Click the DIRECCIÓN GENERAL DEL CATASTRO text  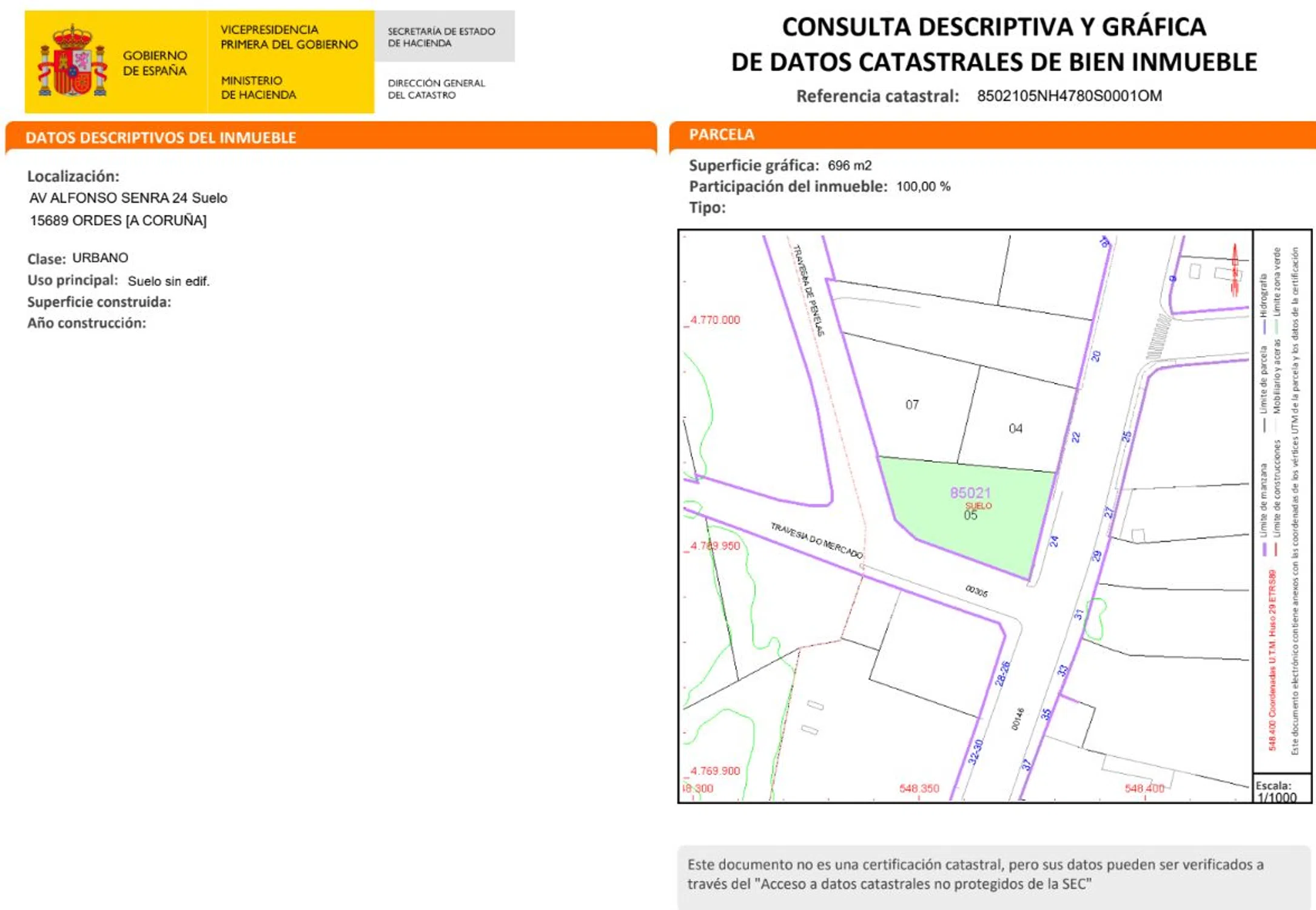coord(436,89)
